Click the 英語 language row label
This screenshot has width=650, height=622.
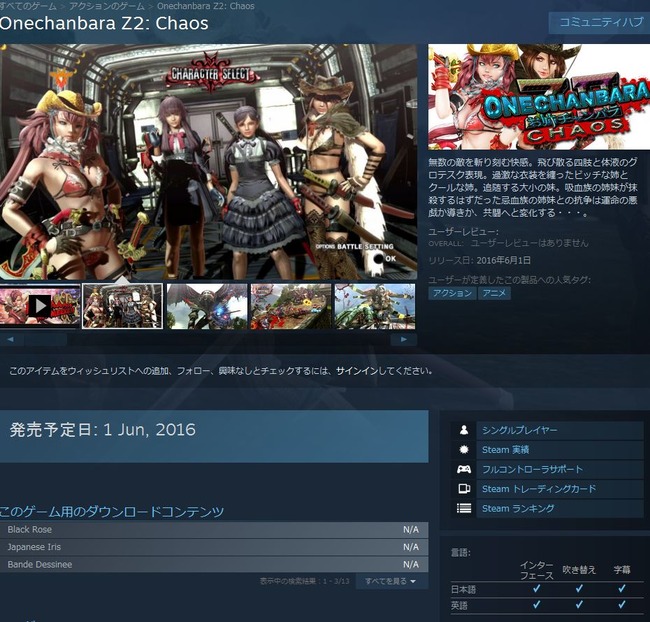click(459, 605)
